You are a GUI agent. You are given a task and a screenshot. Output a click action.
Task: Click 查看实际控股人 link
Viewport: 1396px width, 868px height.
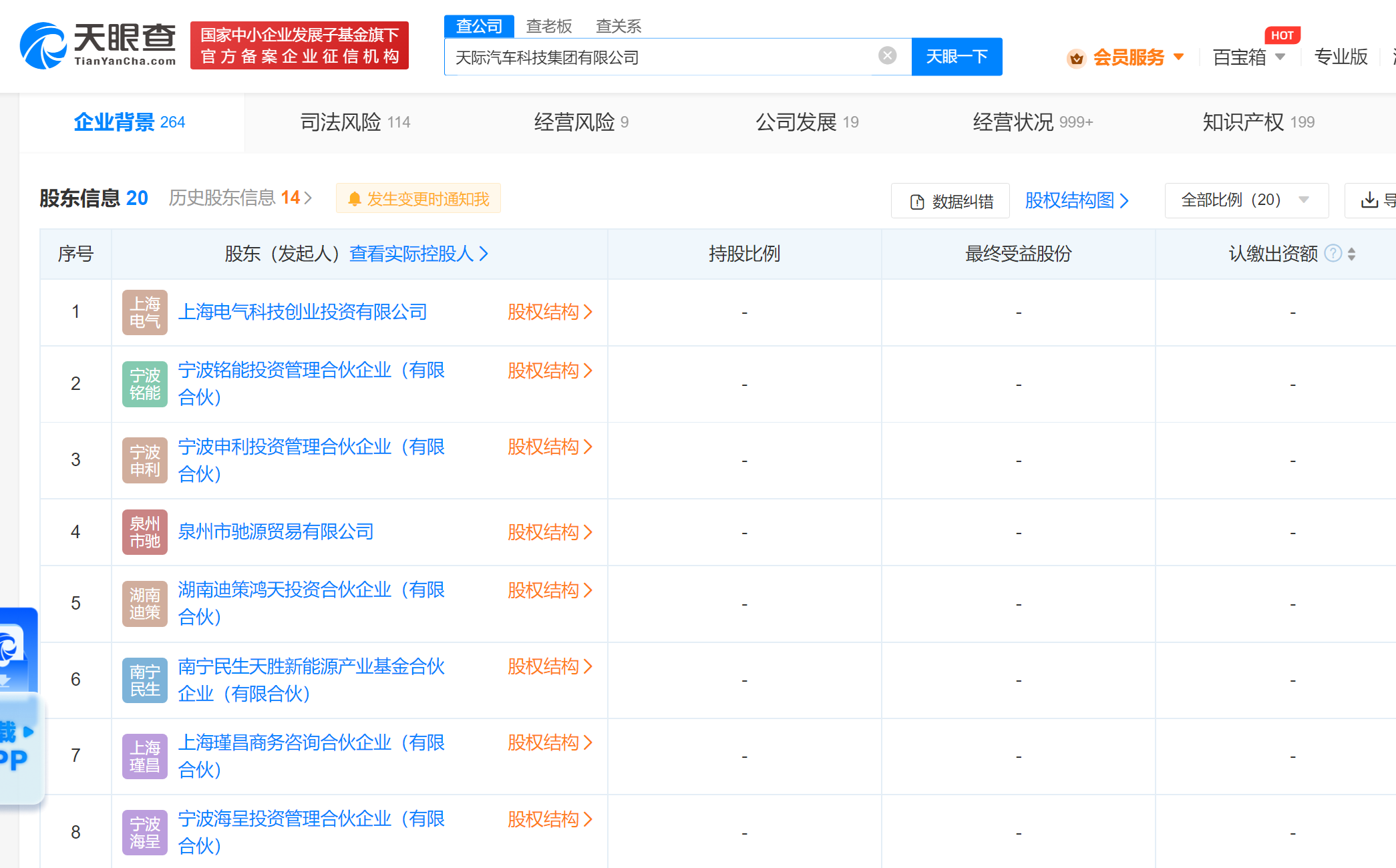pyautogui.click(x=419, y=254)
